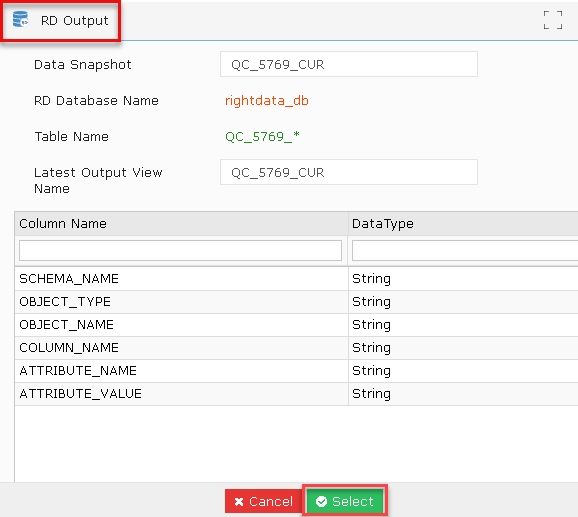
Task: Click the Table Name label
Action: tap(72, 137)
